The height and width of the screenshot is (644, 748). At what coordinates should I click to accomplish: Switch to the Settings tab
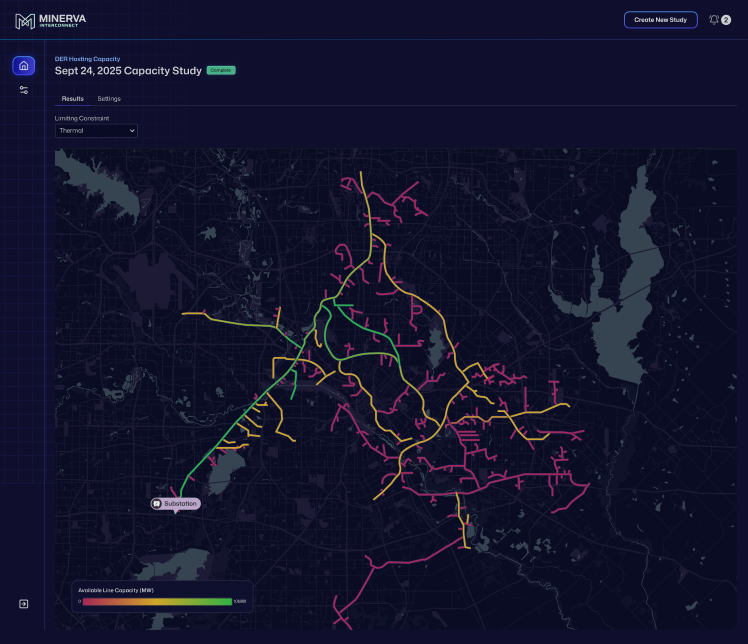(109, 99)
